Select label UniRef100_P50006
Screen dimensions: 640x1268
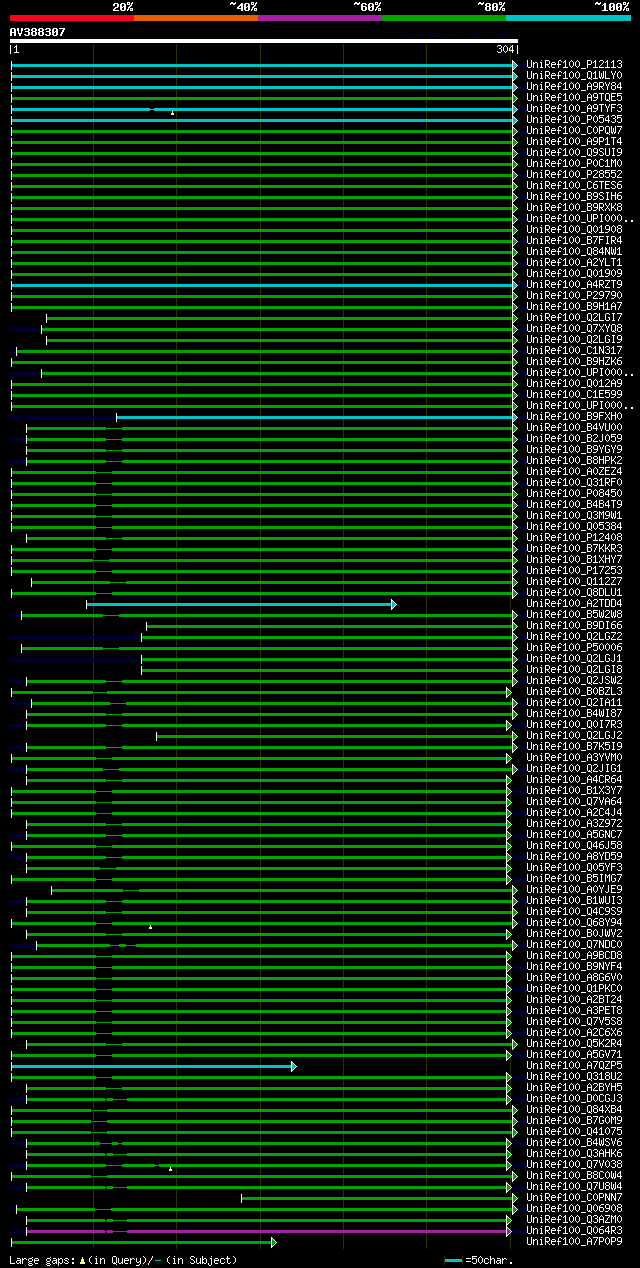coord(574,647)
